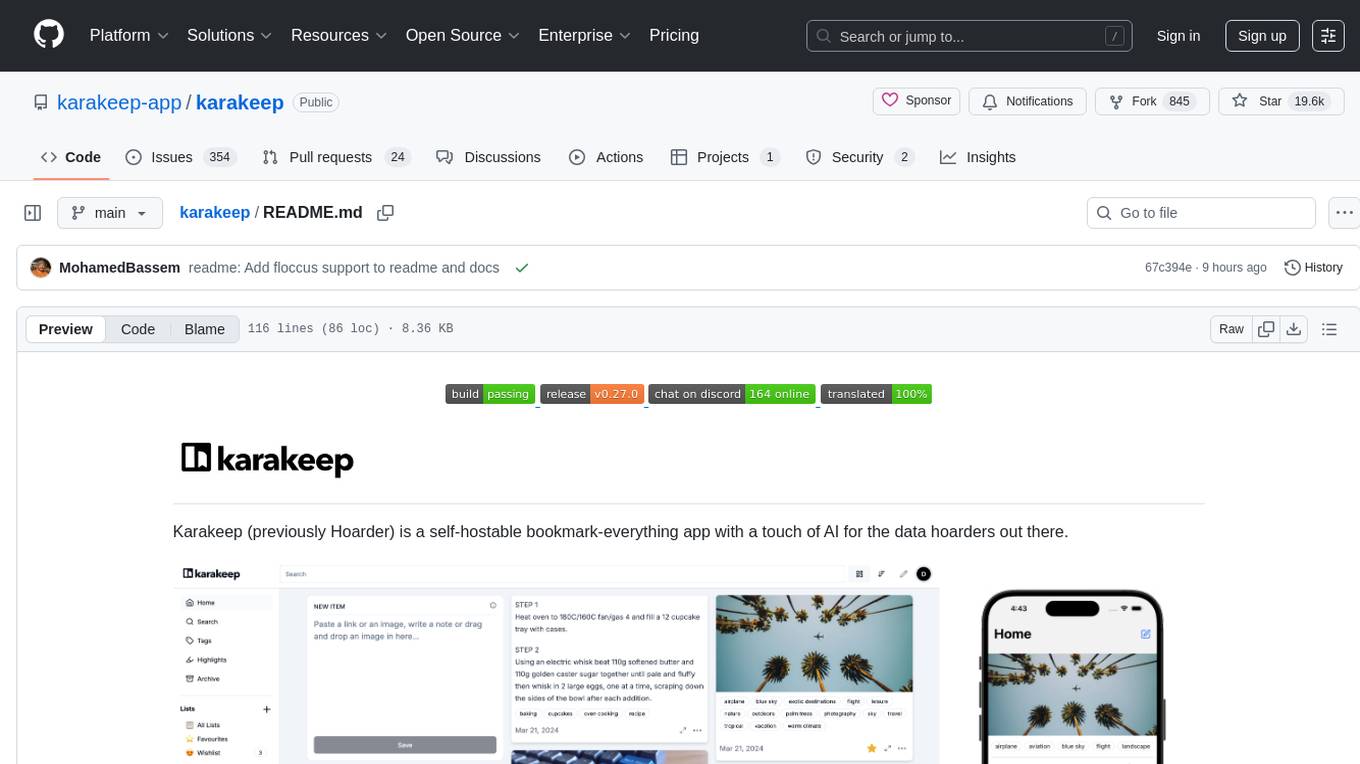This screenshot has width=1360, height=764.
Task: View commit status green checkmark
Action: click(521, 268)
